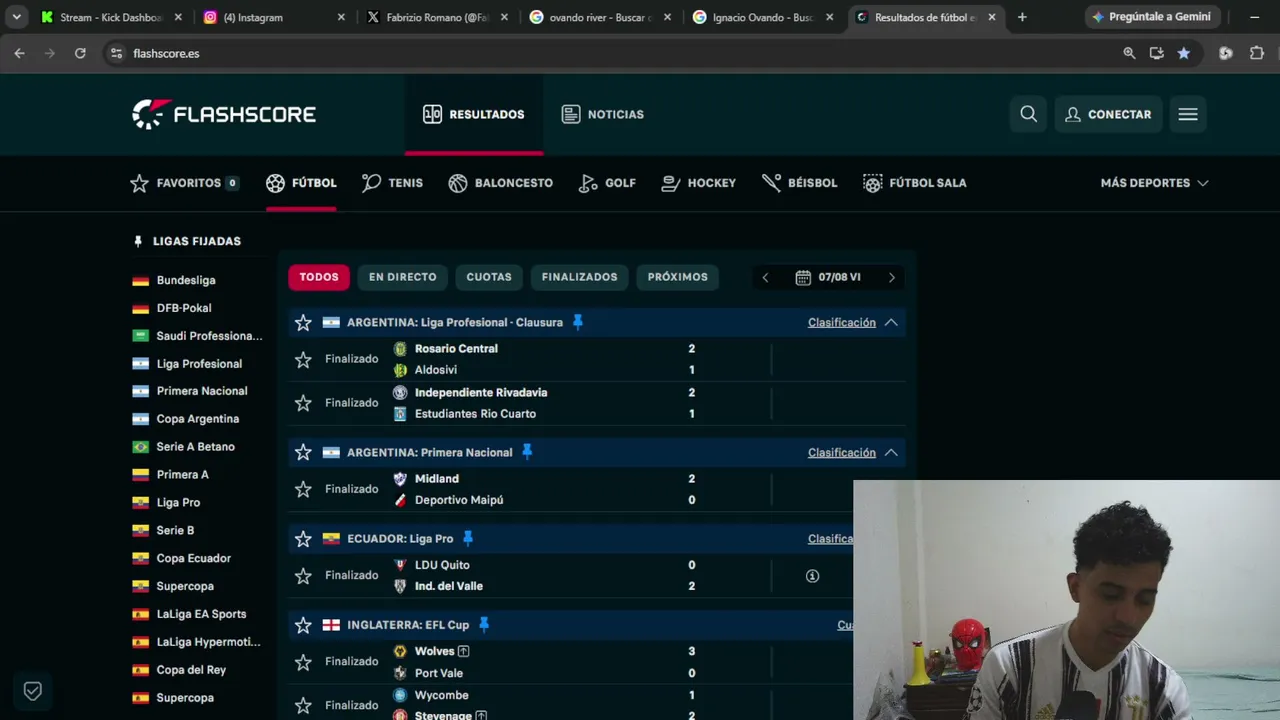Image resolution: width=1280 pixels, height=720 pixels.
Task: Switch to Hockey sport tab
Action: (x=698, y=183)
